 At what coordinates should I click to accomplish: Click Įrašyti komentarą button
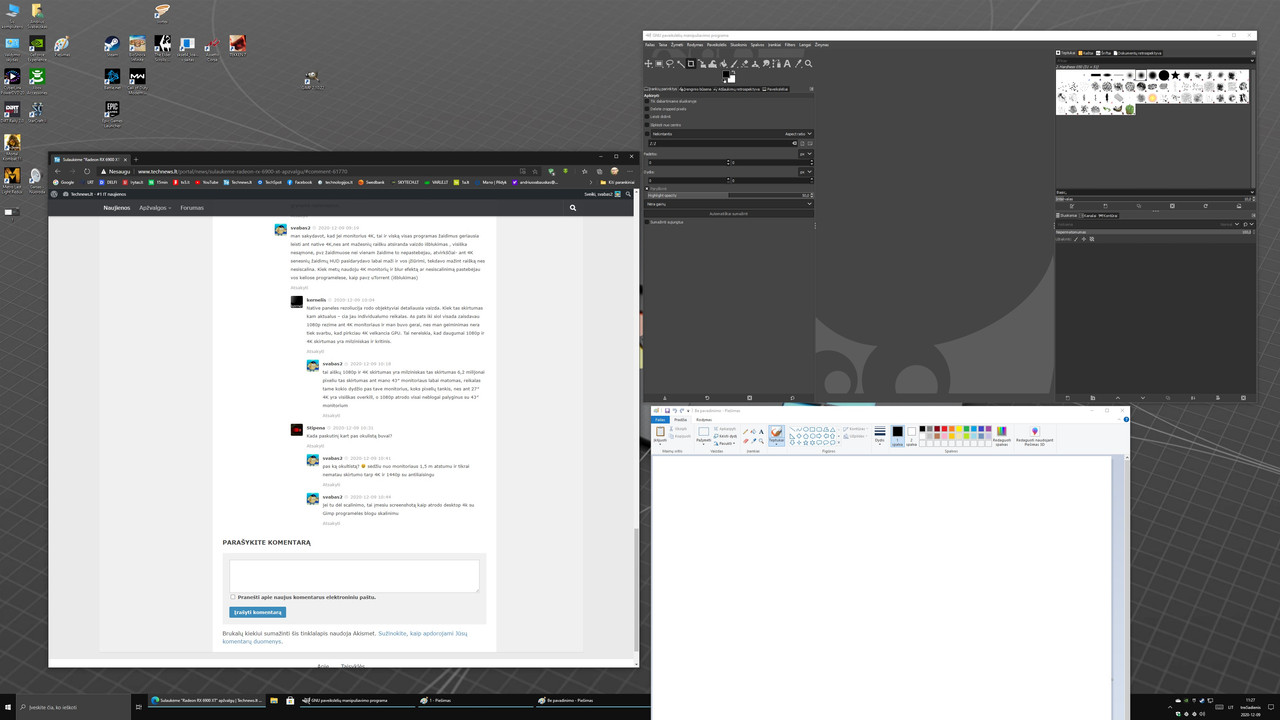tap(258, 612)
